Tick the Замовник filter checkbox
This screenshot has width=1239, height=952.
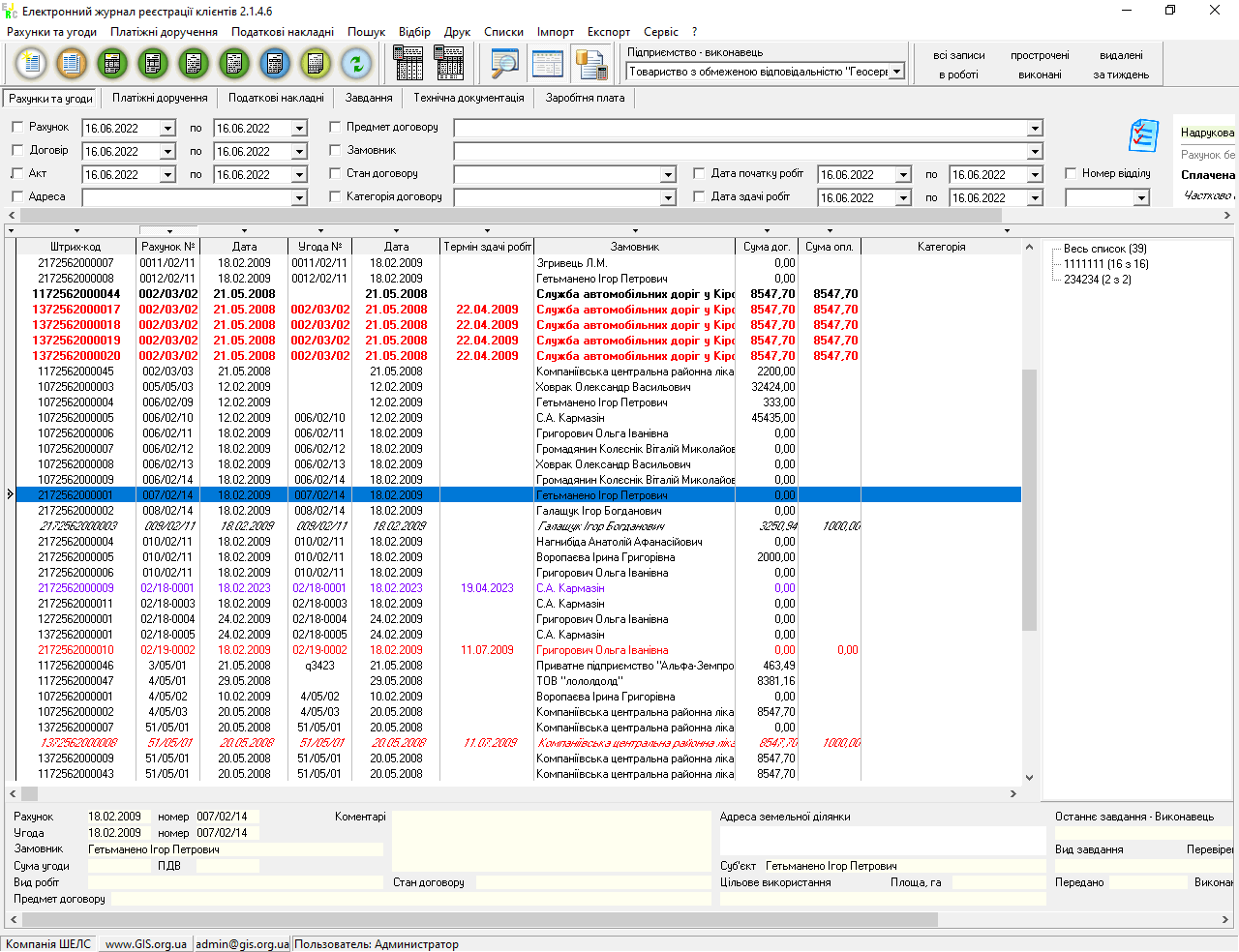tap(335, 151)
